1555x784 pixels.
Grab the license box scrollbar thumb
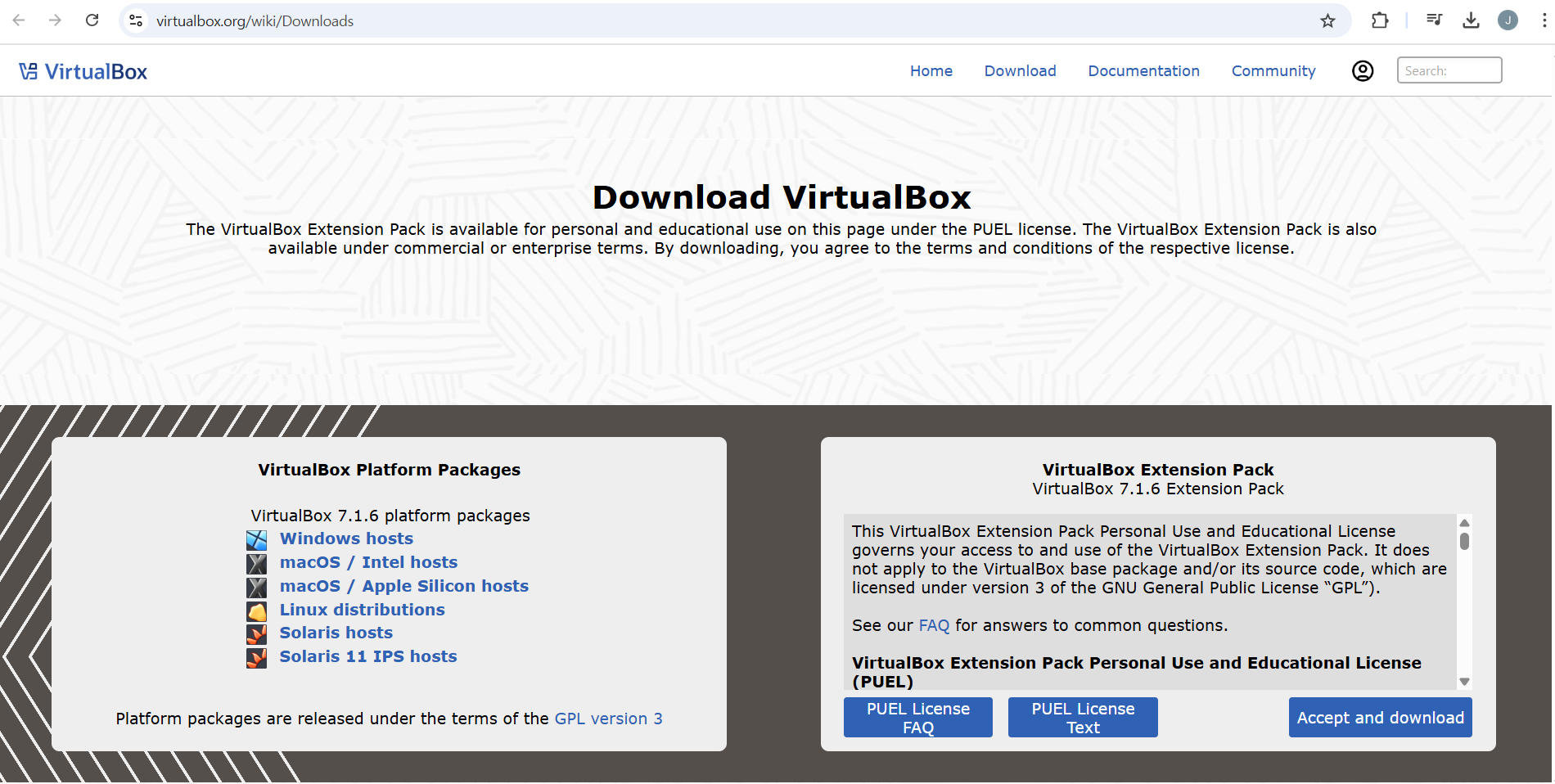tap(1465, 541)
